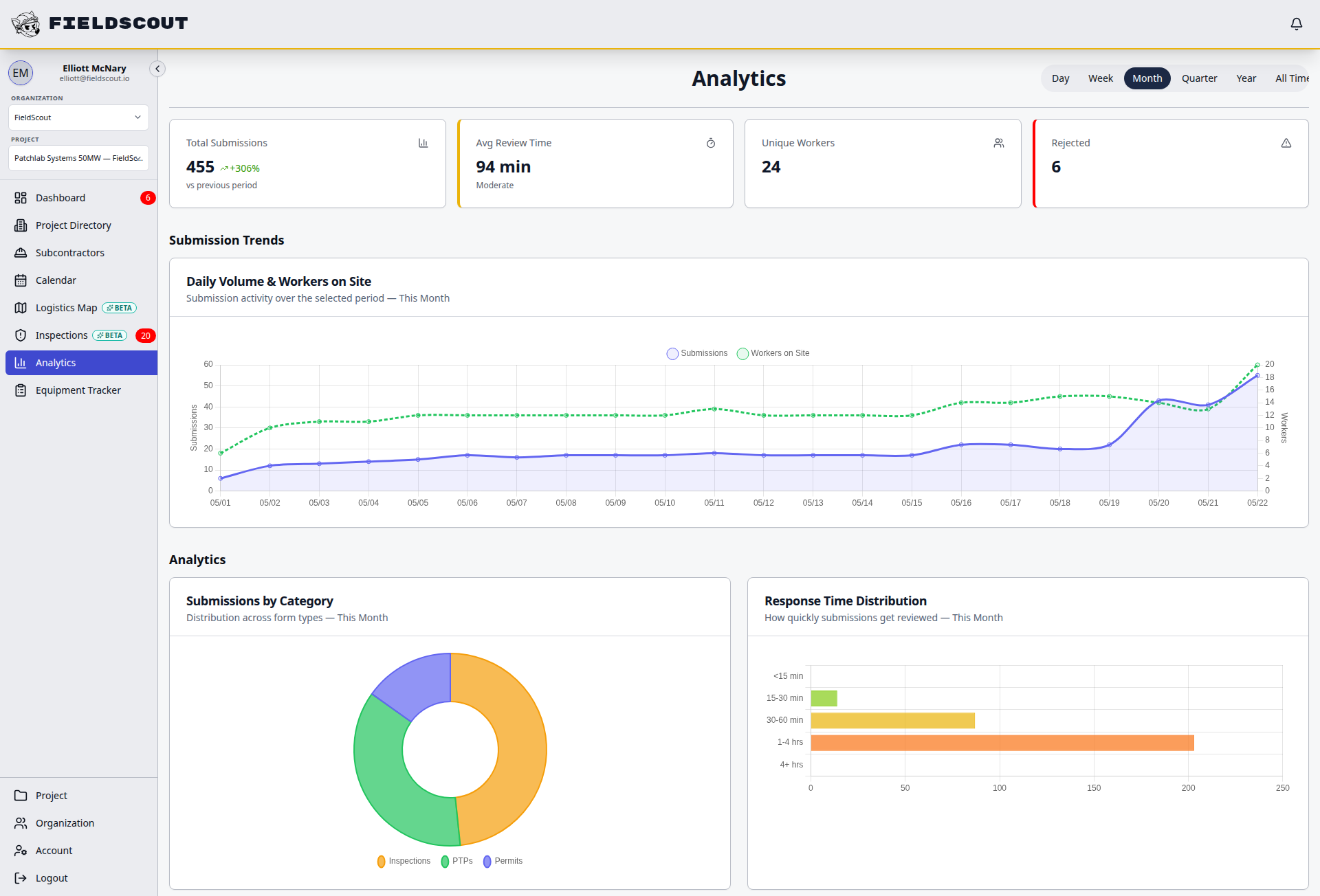1320x896 pixels.
Task: Collapse the sidebar with chevron button
Action: (x=157, y=69)
